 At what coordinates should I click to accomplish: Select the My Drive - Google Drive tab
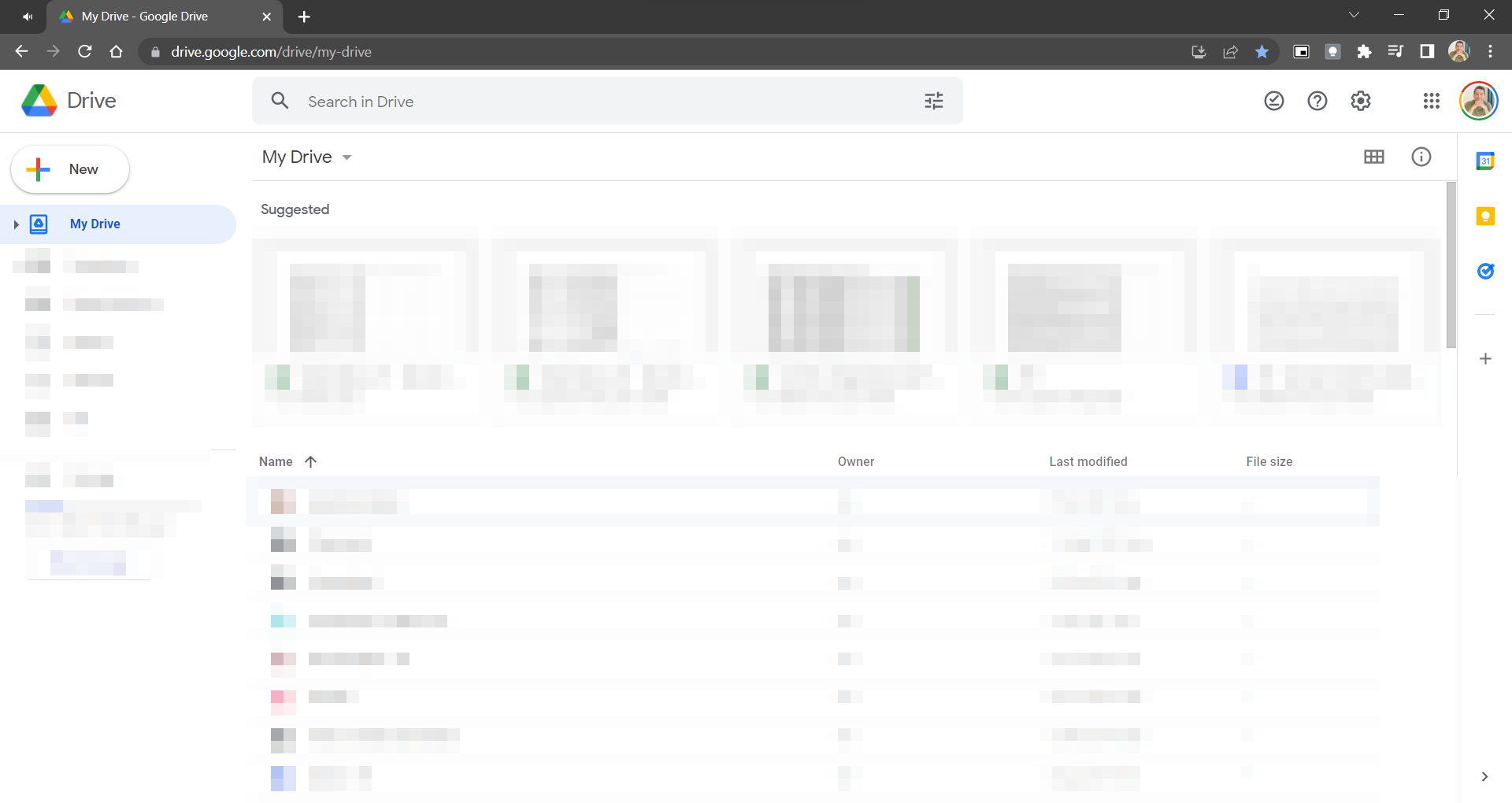point(157,17)
